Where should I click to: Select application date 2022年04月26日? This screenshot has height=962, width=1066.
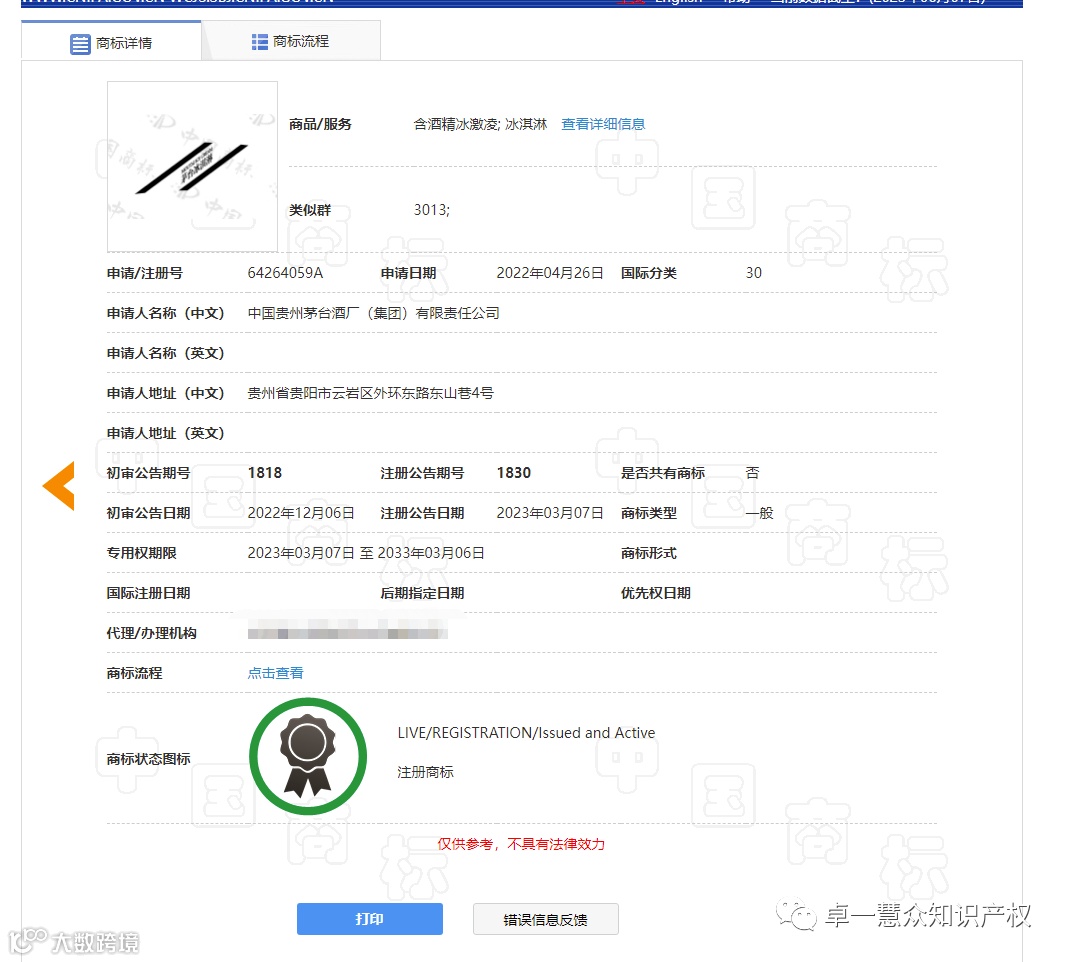point(550,273)
